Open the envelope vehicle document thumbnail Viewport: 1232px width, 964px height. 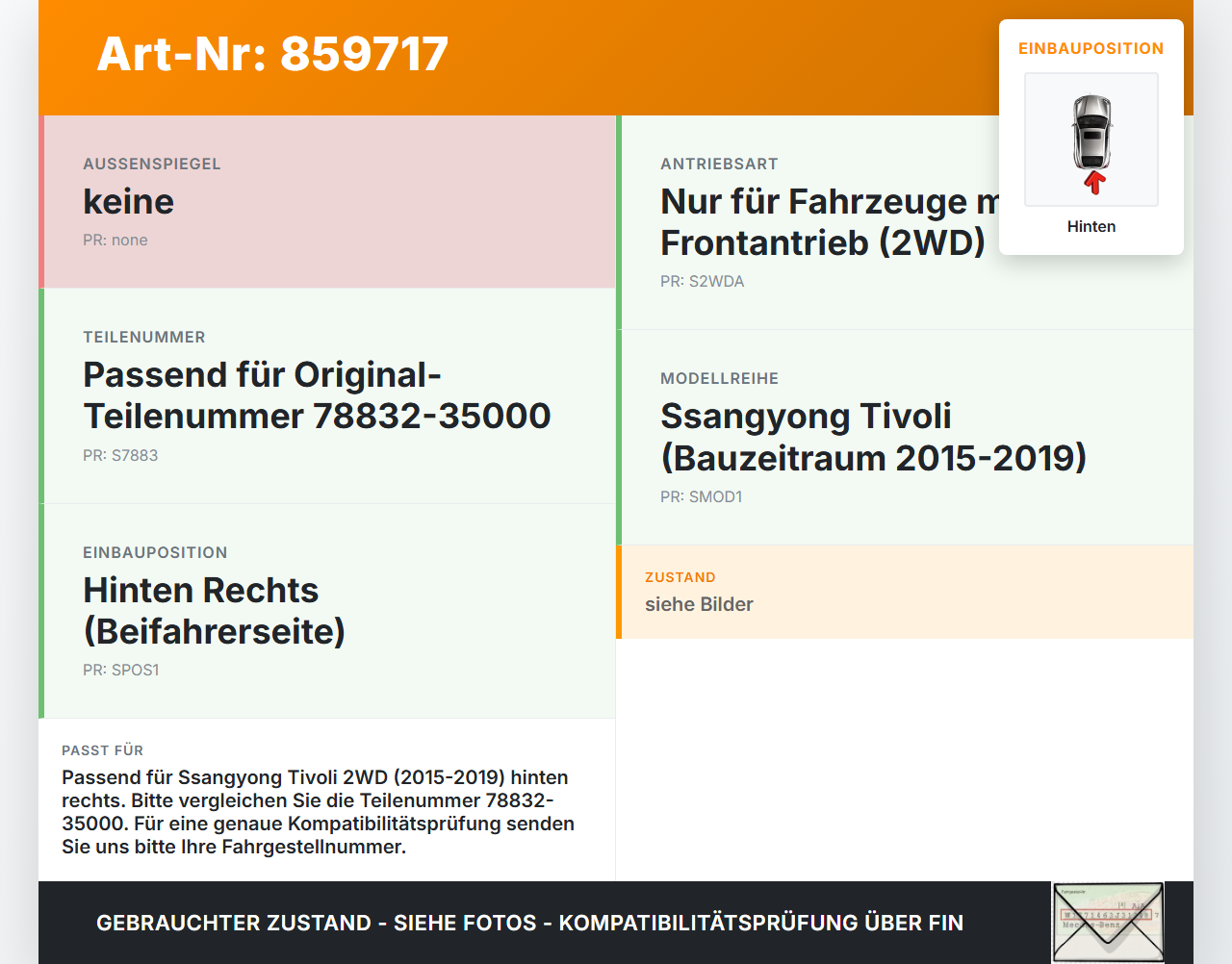1108,923
